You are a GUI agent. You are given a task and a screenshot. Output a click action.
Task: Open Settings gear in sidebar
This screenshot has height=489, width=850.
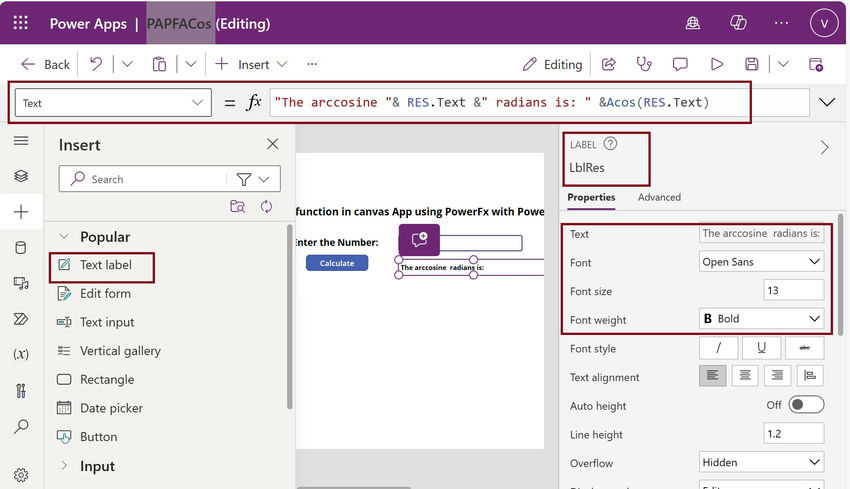pos(21,475)
